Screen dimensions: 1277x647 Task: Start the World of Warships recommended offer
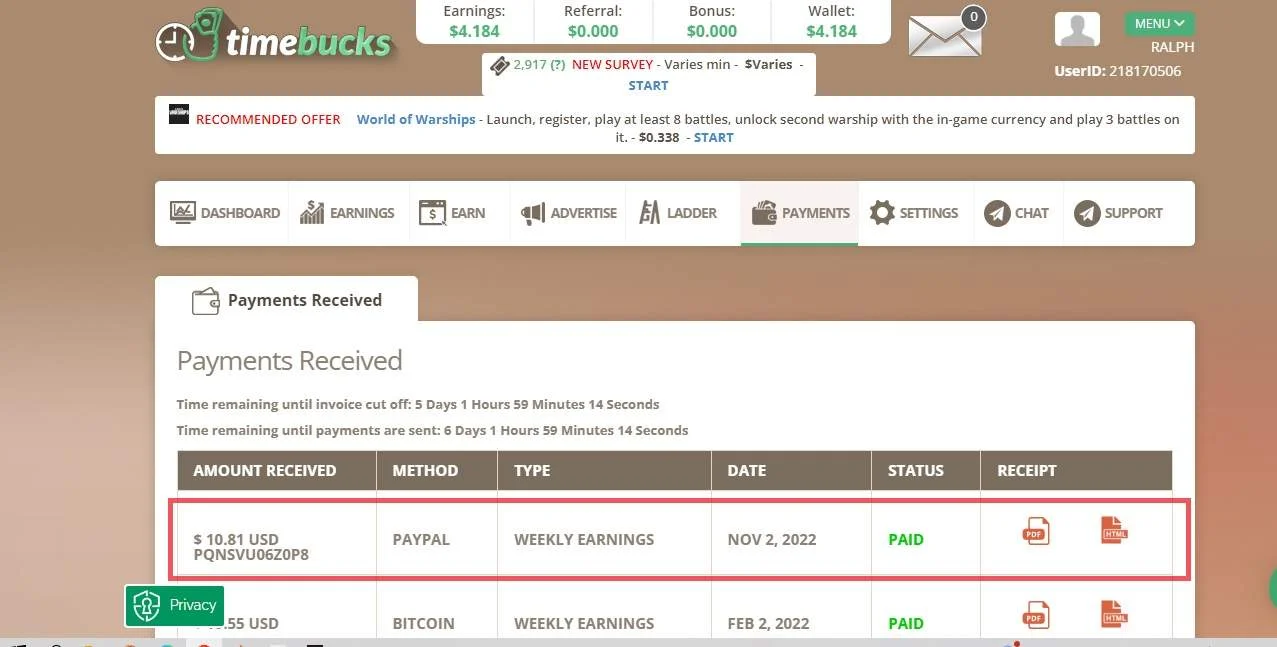[x=713, y=138]
